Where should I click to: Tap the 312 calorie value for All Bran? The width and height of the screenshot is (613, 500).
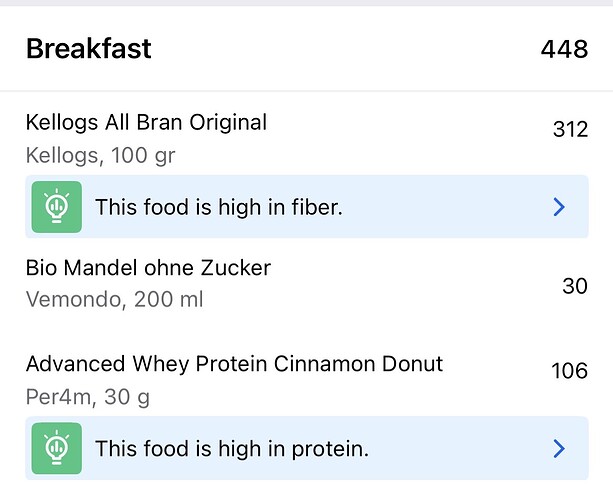tap(570, 129)
